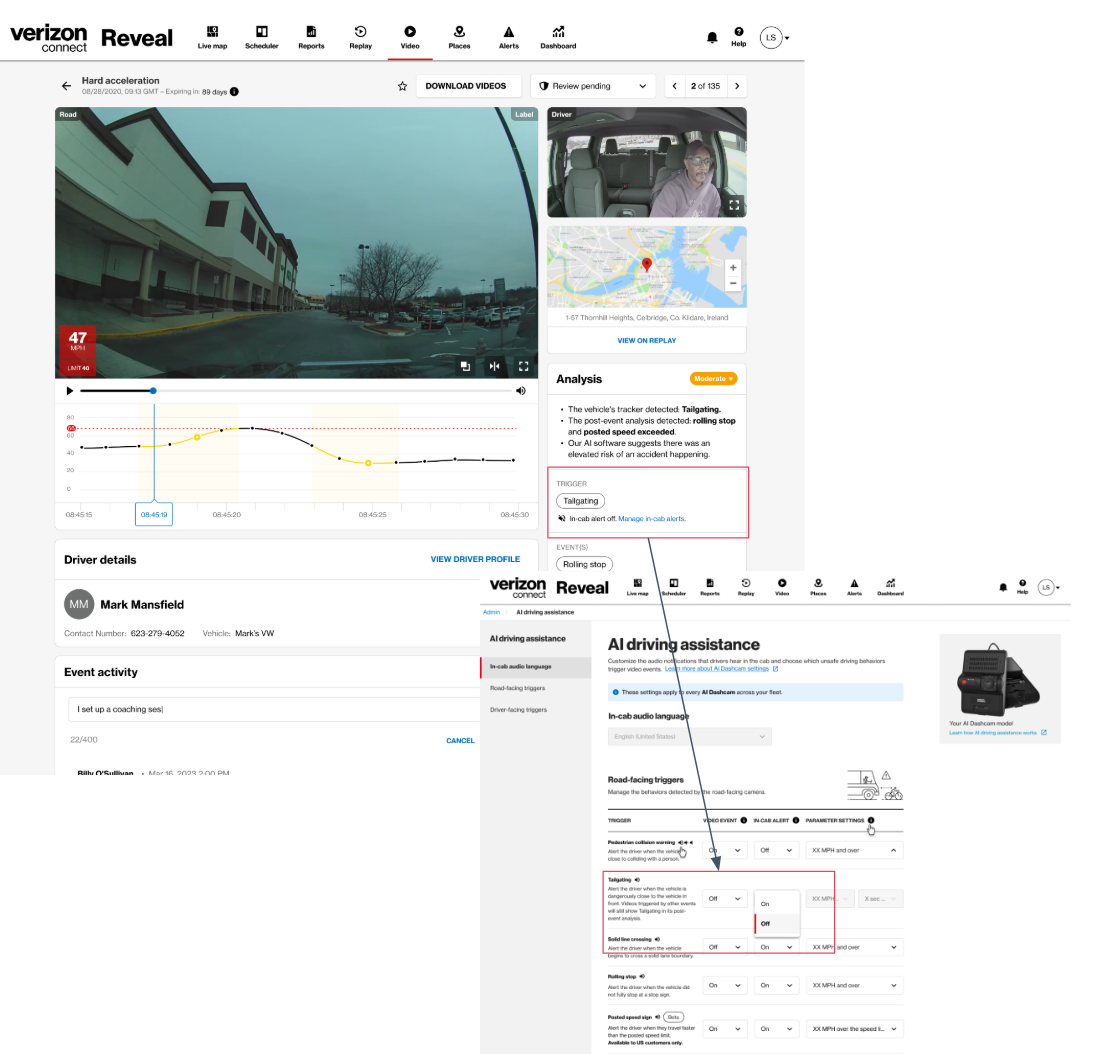1108x1054 pixels.
Task: Click the In-cab alert info icon
Action: [796, 821]
